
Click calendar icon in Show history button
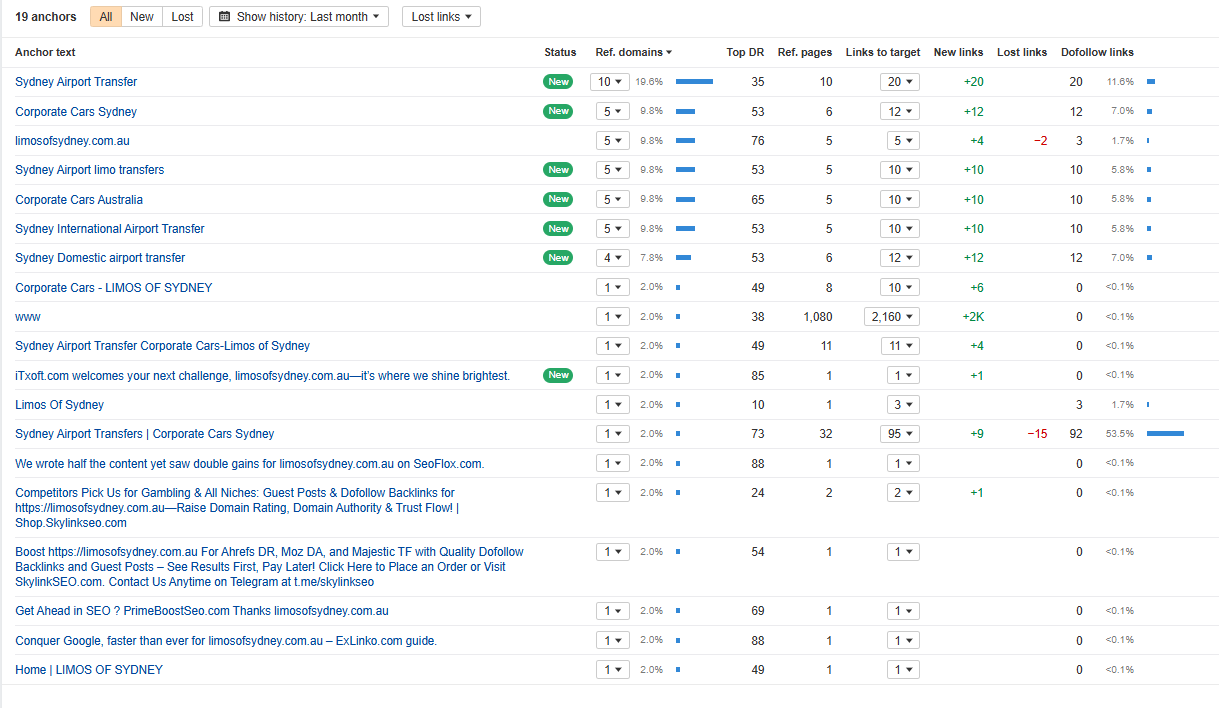(224, 17)
